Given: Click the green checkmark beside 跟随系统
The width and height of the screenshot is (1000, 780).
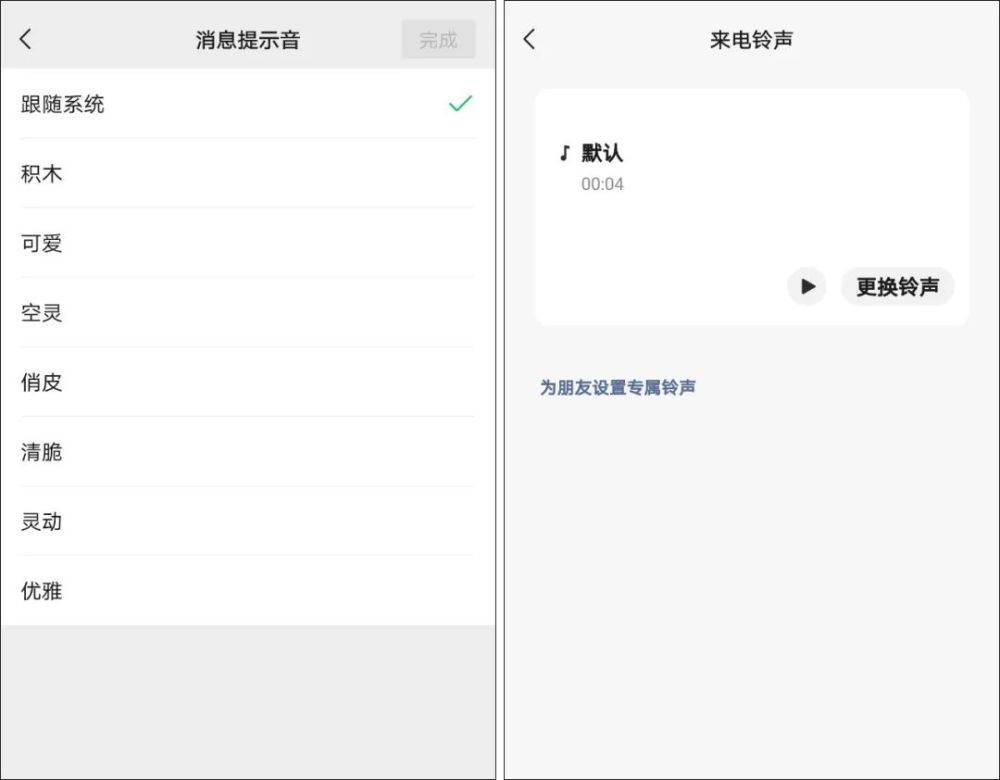Looking at the screenshot, I should click(460, 103).
